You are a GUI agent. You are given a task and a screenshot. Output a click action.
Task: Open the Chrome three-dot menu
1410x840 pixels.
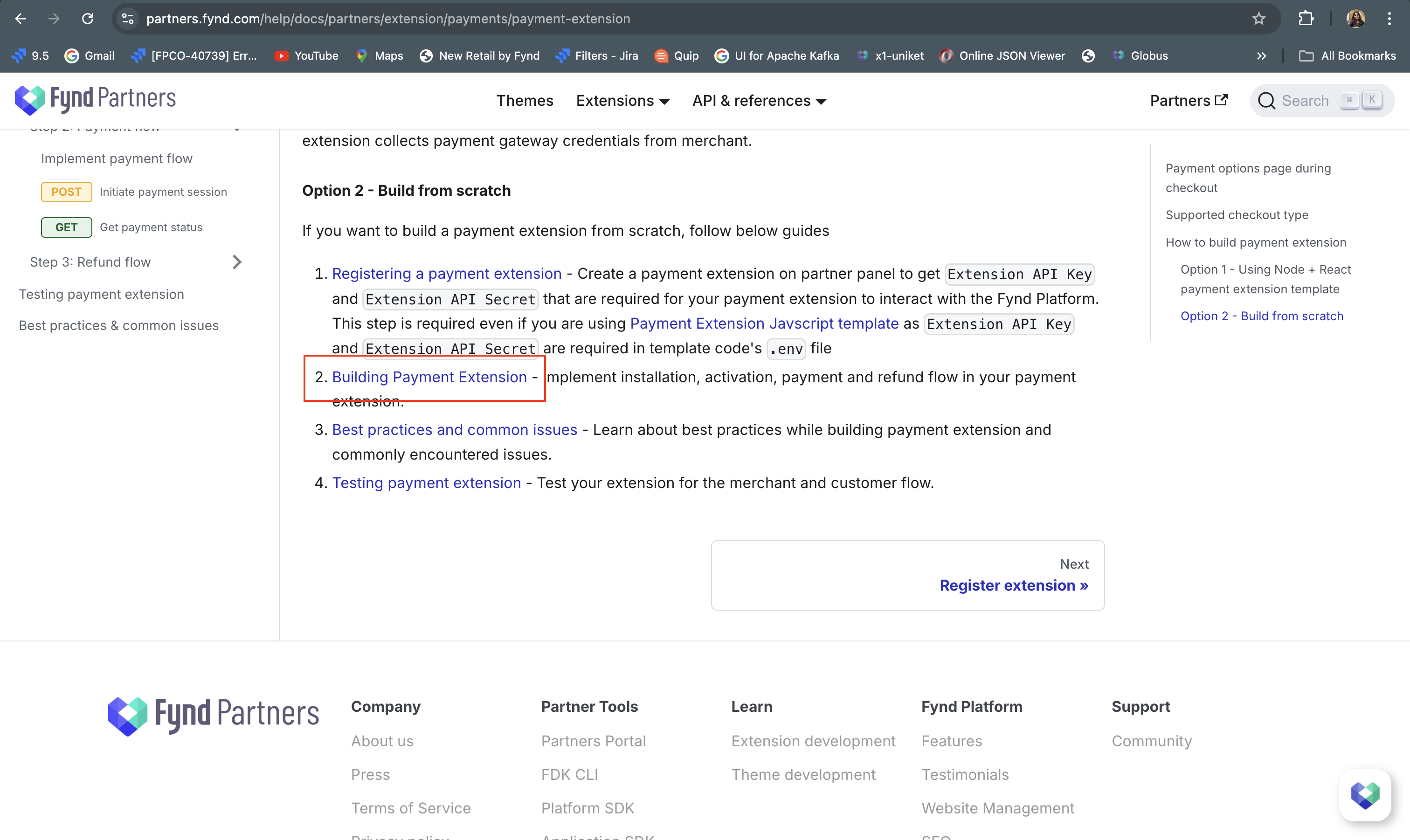coord(1389,19)
